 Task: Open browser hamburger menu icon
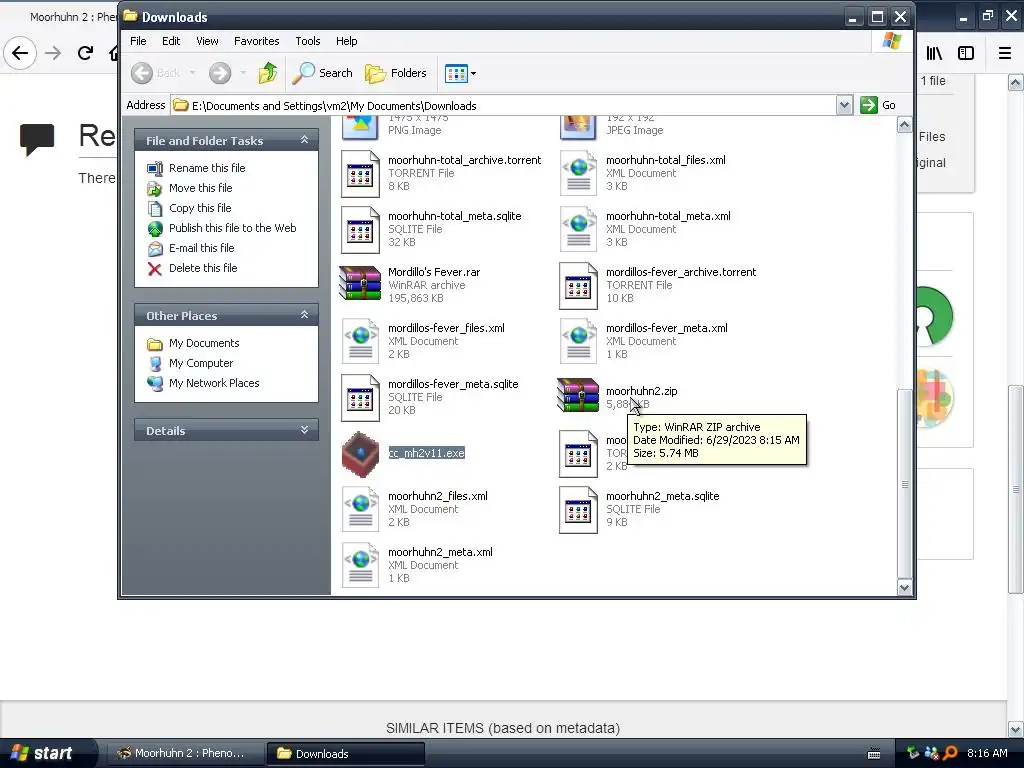pyautogui.click(x=1005, y=53)
